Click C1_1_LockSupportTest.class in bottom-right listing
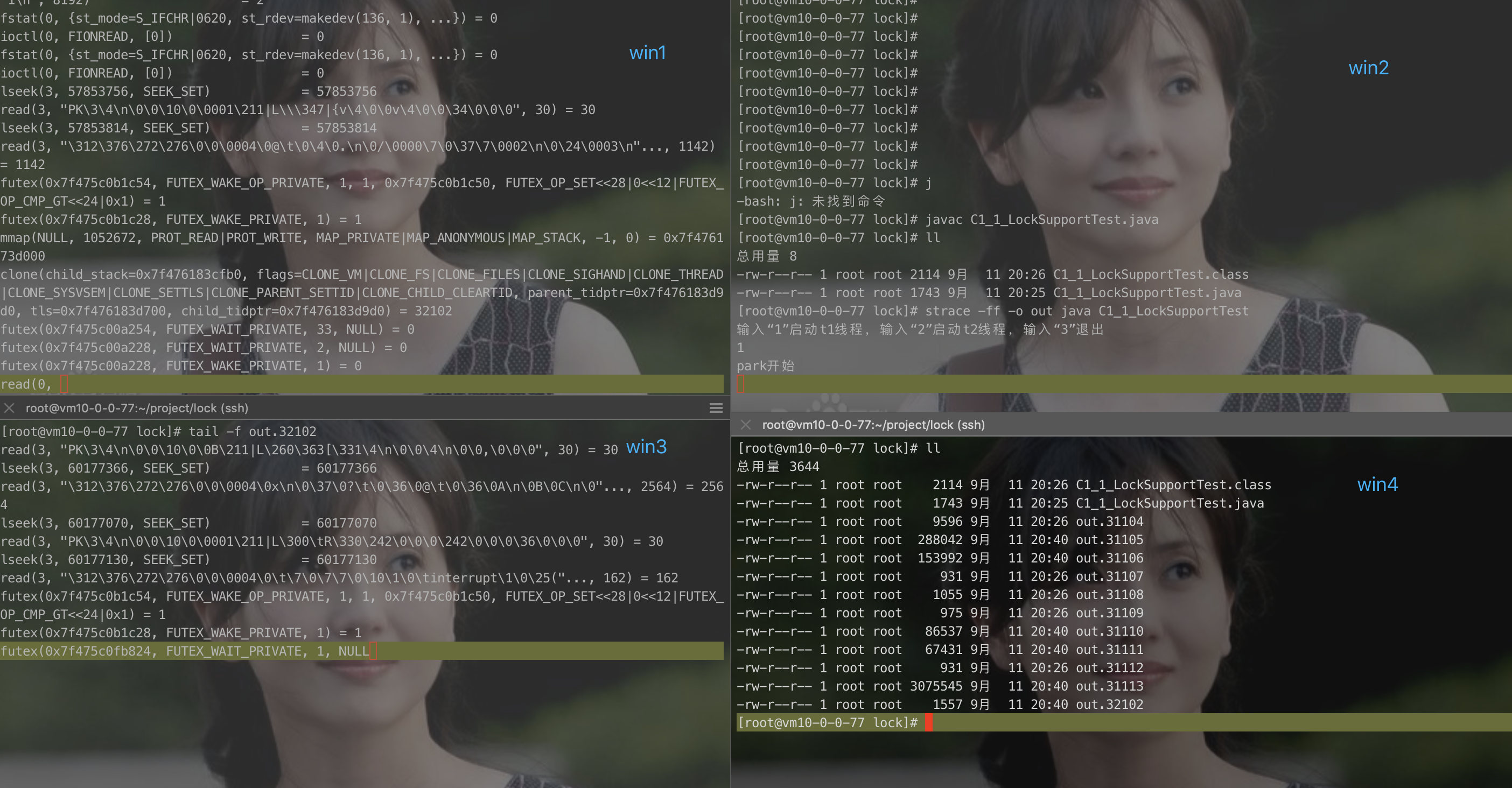 click(x=1173, y=484)
